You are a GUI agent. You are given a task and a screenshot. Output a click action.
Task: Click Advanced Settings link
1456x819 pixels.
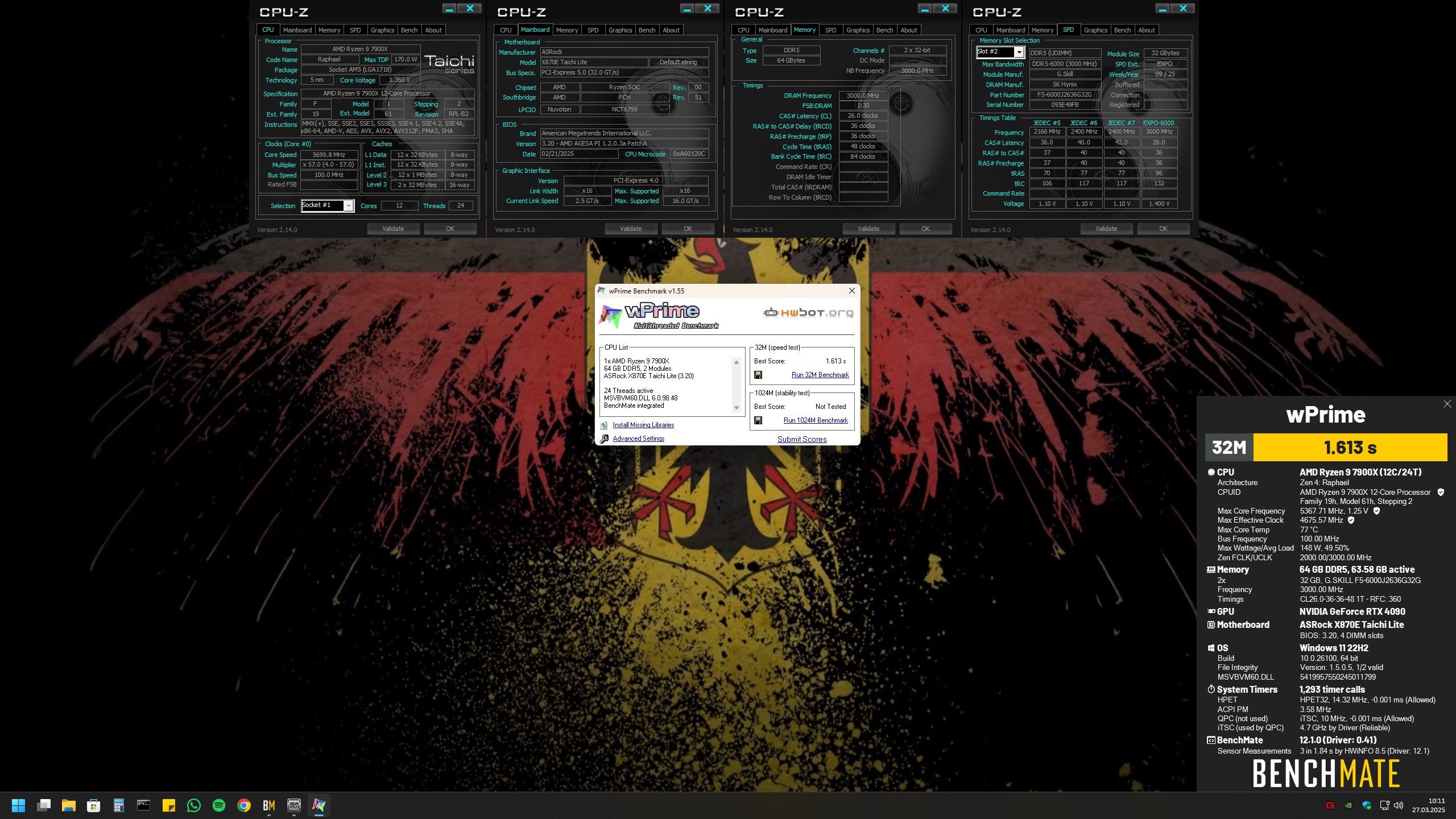point(639,439)
